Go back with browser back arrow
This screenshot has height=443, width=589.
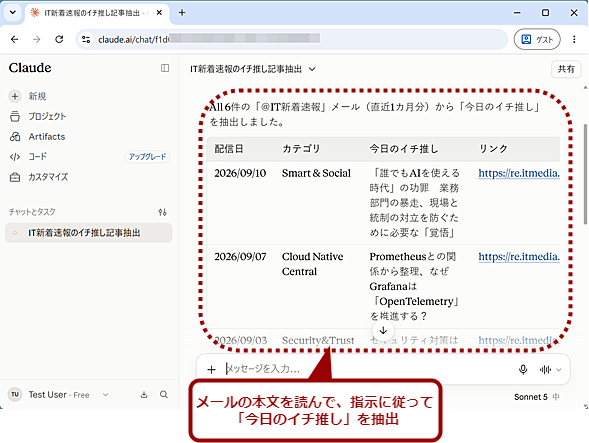[15, 39]
